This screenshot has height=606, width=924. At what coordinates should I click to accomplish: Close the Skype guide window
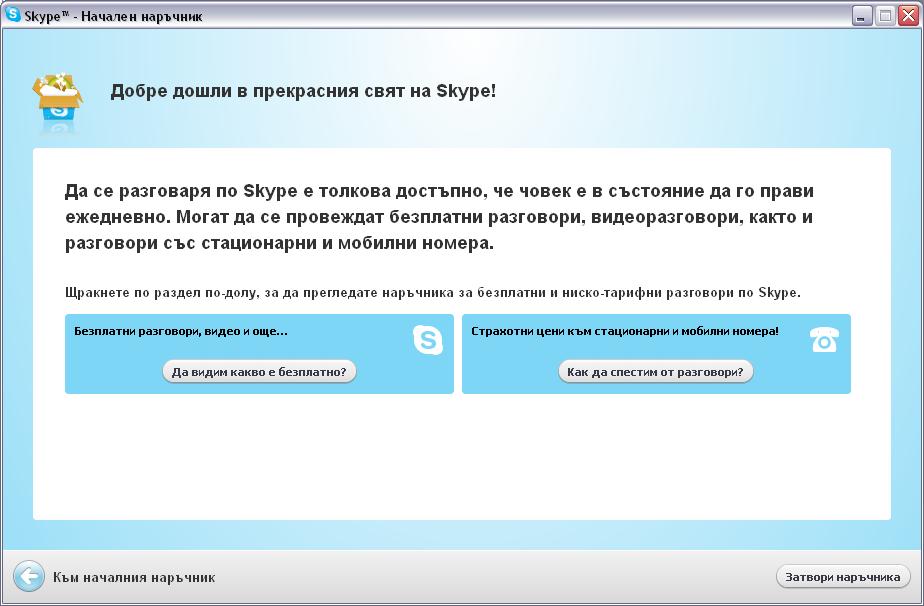(908, 16)
